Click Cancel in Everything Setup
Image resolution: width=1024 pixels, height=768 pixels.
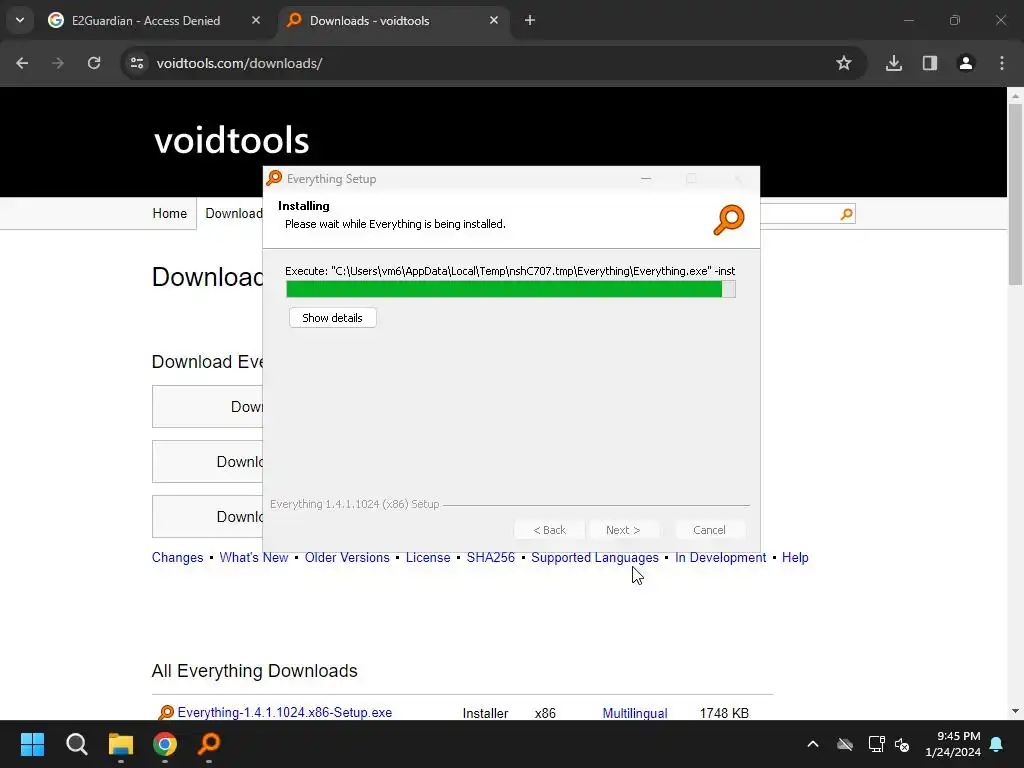coord(709,530)
